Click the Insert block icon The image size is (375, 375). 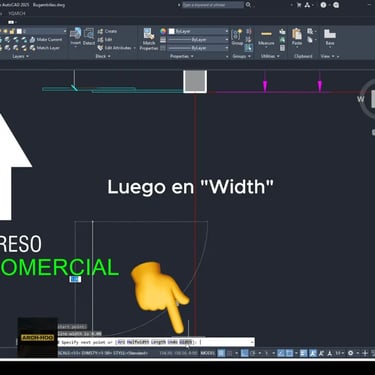76,34
